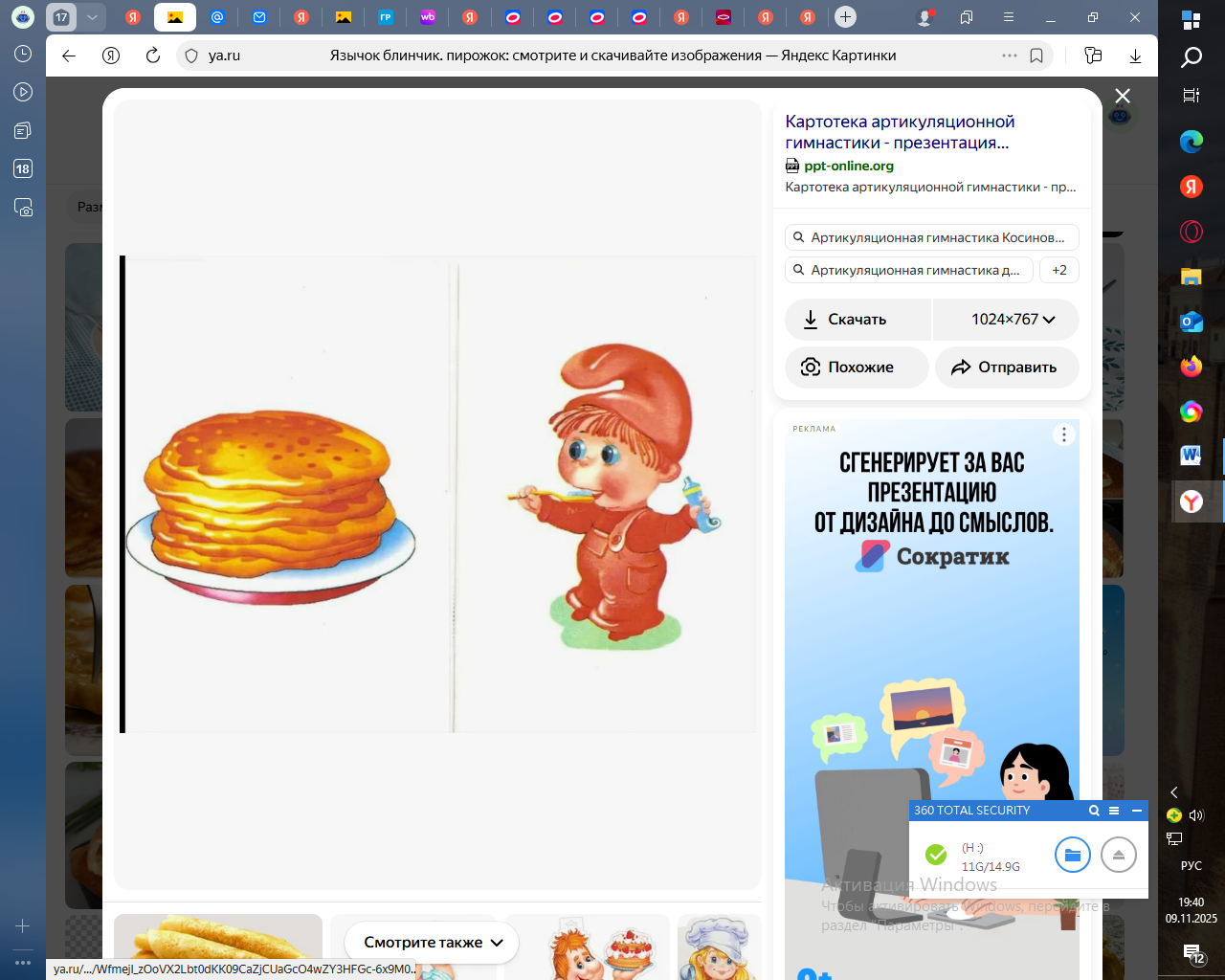Open the browser main menu (three lines)
1225x980 pixels.
[1009, 16]
